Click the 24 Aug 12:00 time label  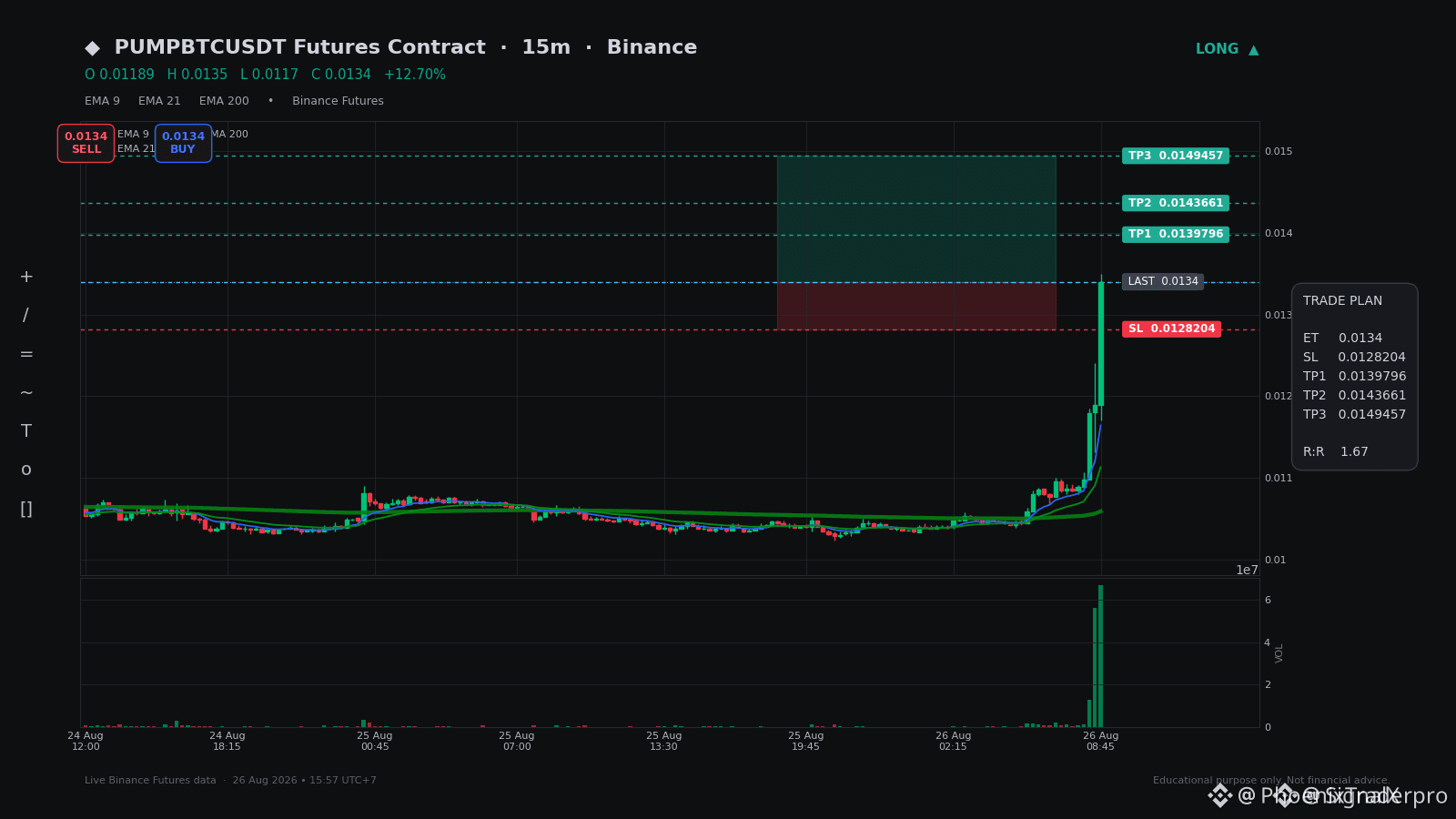(86, 741)
